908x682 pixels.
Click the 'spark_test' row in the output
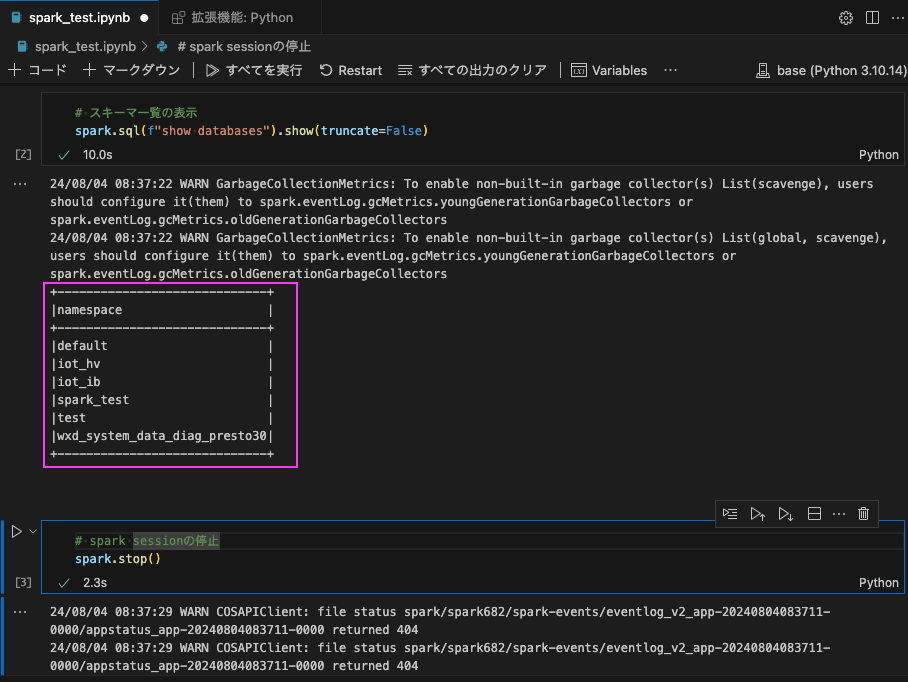pos(93,400)
